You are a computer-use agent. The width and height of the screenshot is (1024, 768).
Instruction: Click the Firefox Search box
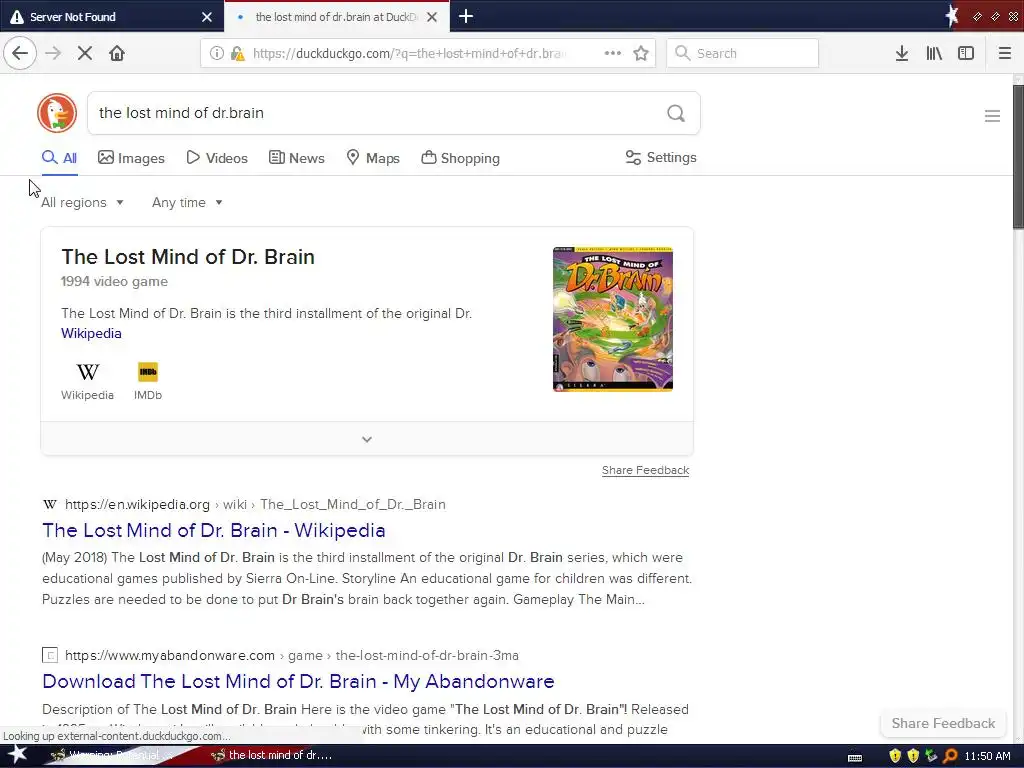743,53
